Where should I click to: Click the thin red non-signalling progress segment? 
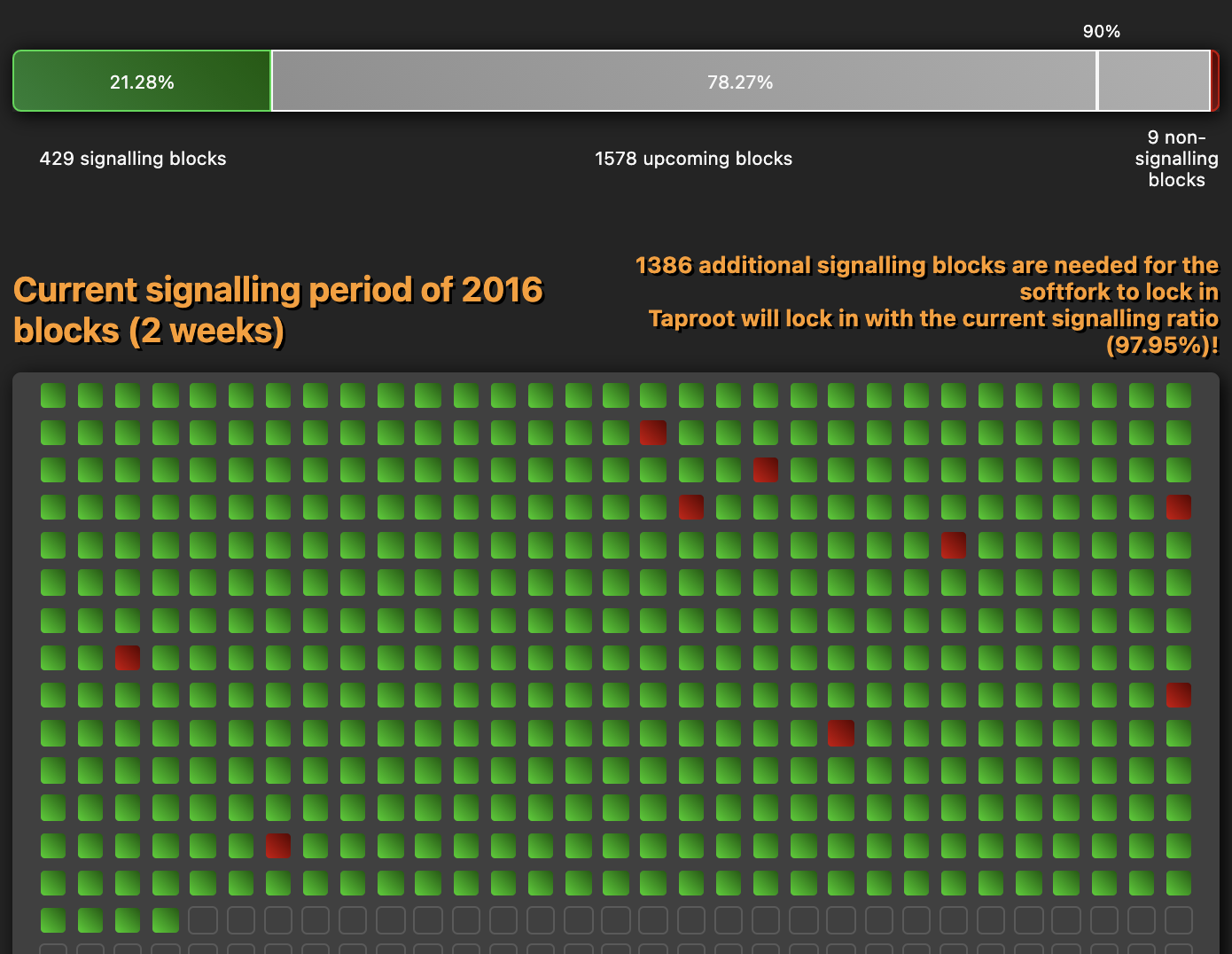1215,82
